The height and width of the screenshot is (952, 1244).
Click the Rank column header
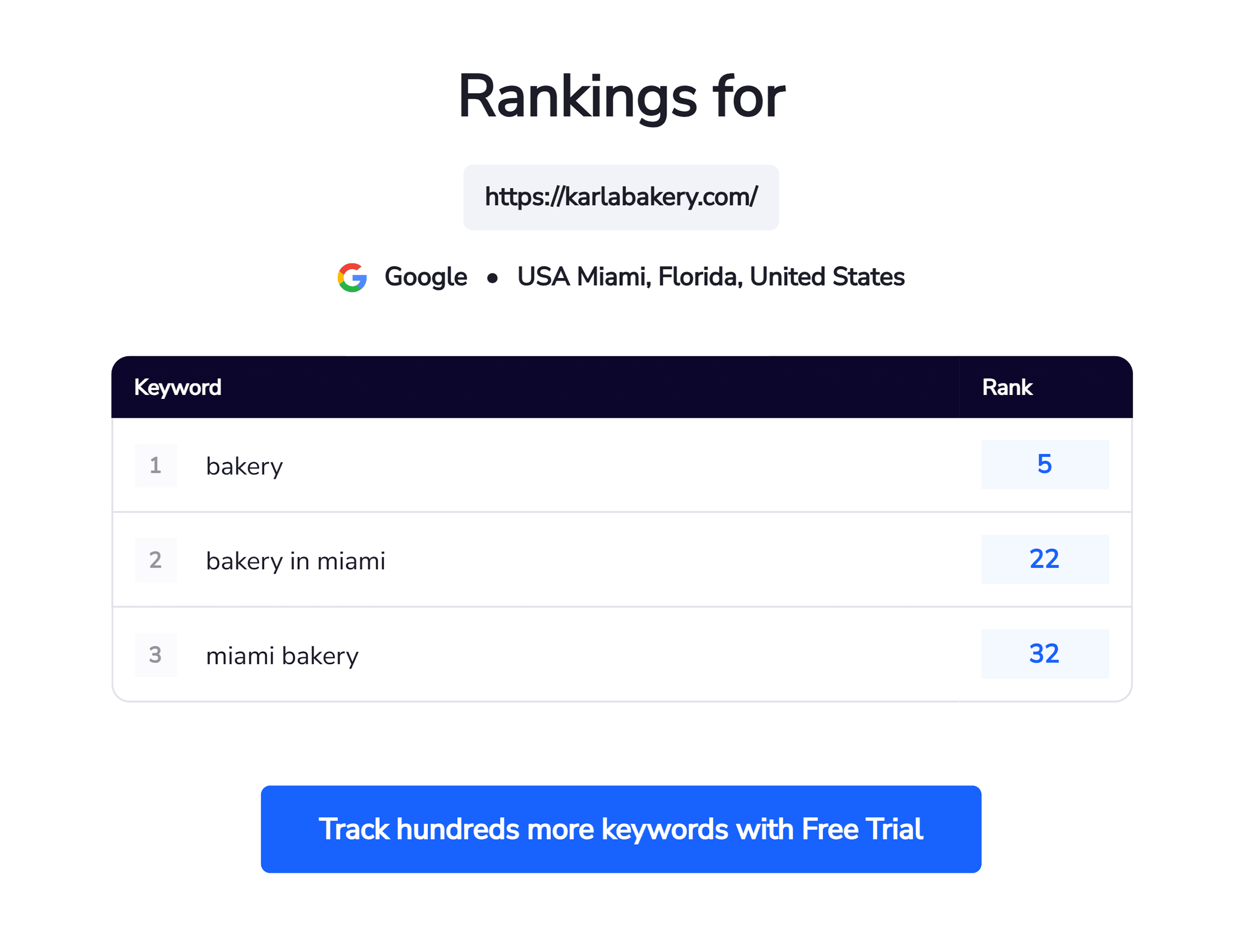[x=1007, y=387]
